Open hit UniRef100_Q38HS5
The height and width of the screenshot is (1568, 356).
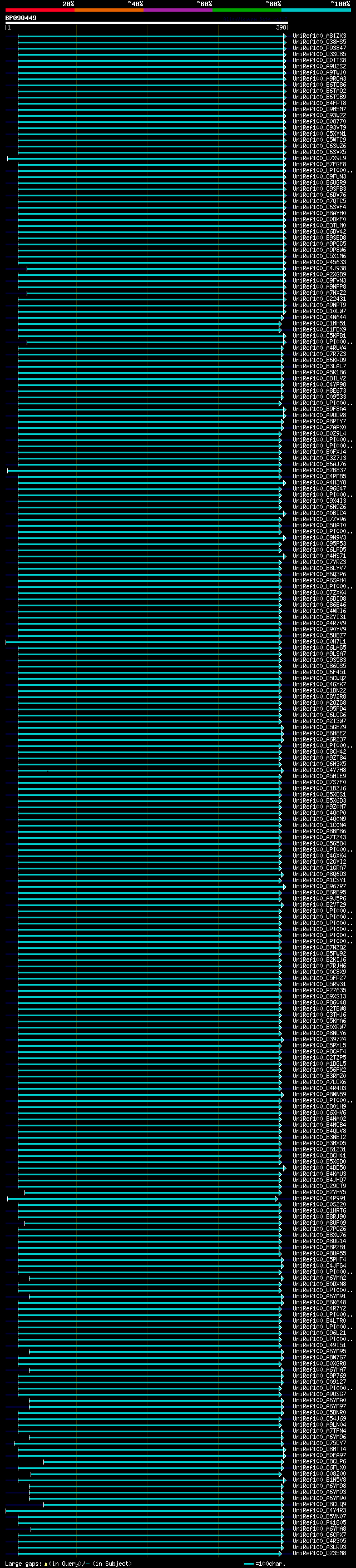pyautogui.click(x=319, y=42)
